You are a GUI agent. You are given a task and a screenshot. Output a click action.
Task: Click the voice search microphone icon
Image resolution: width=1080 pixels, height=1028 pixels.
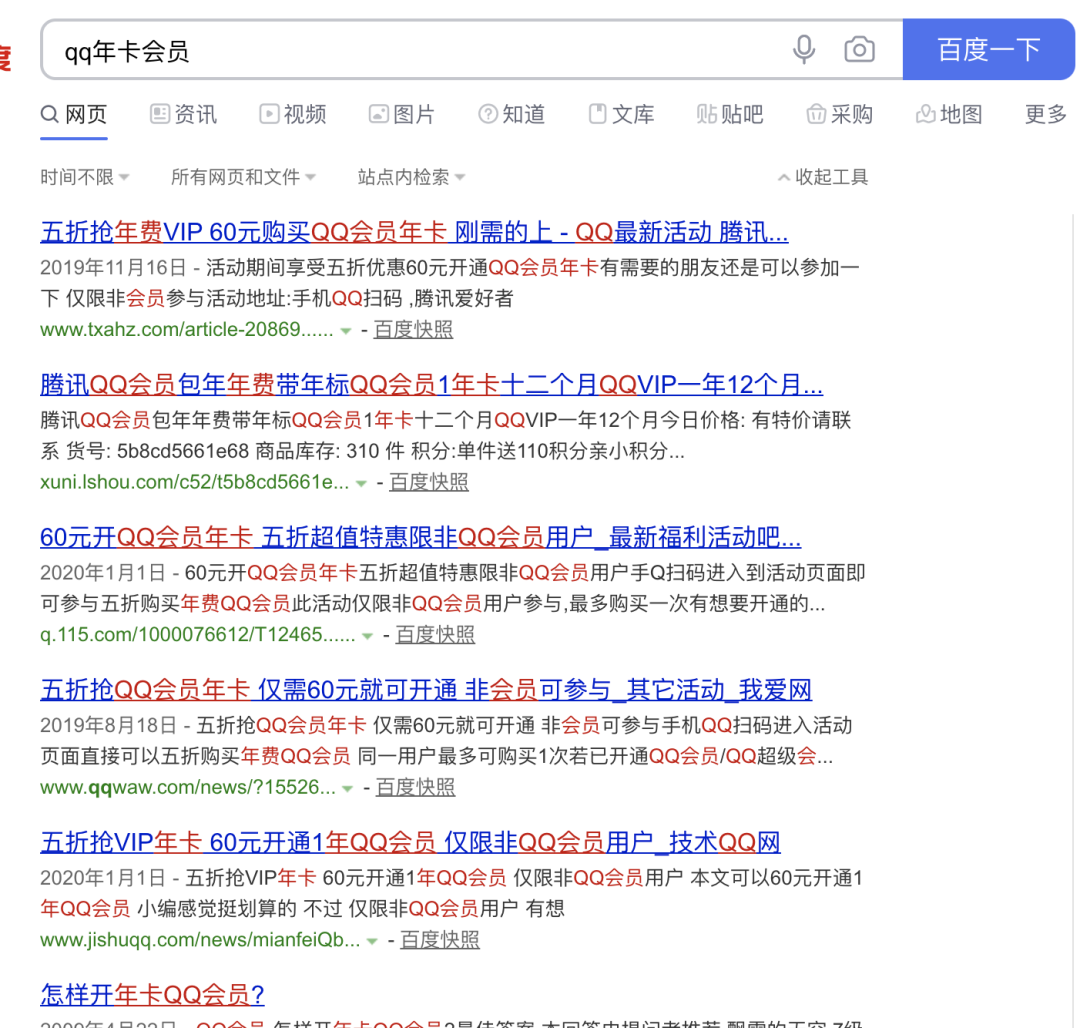tap(804, 50)
